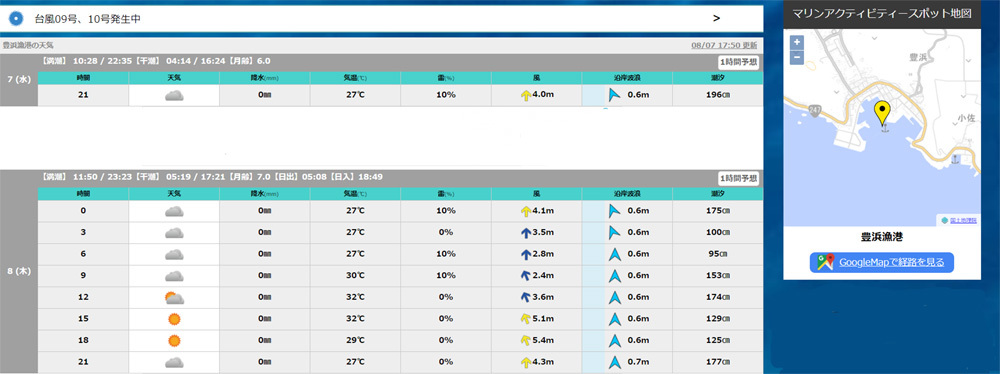Click the wind arrow next to 4.1m
The height and width of the screenshot is (374, 1000).
click(x=526, y=211)
